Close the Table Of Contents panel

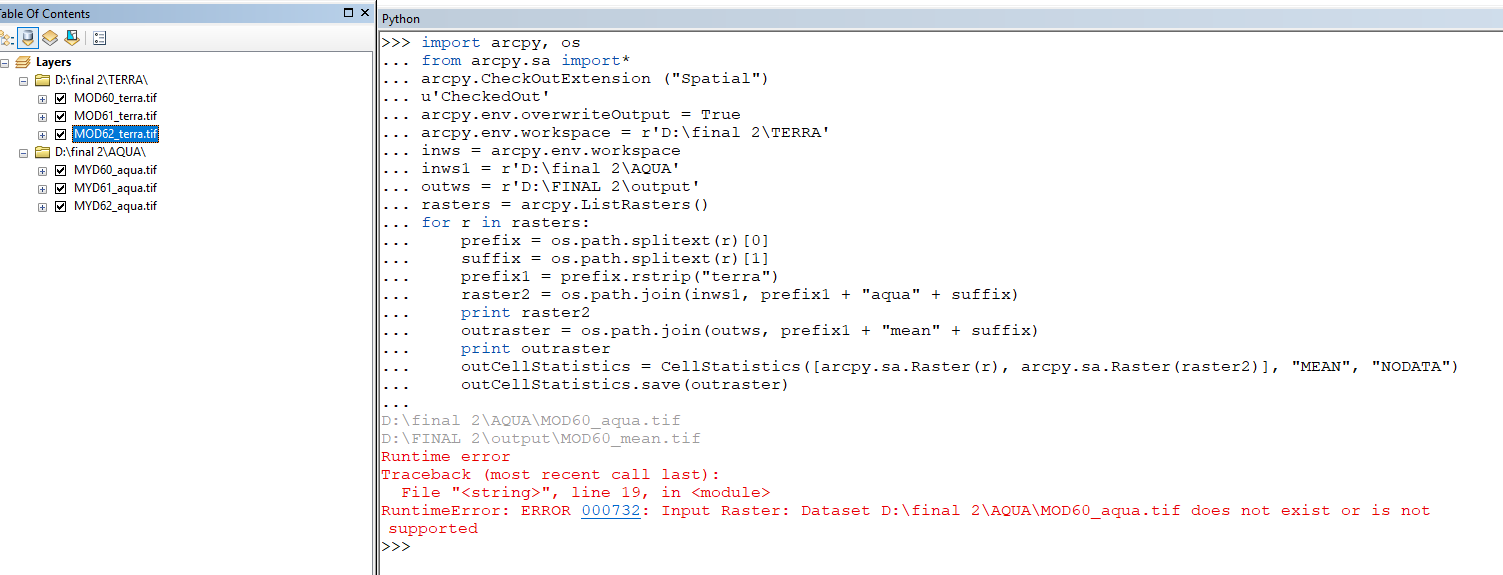(364, 13)
